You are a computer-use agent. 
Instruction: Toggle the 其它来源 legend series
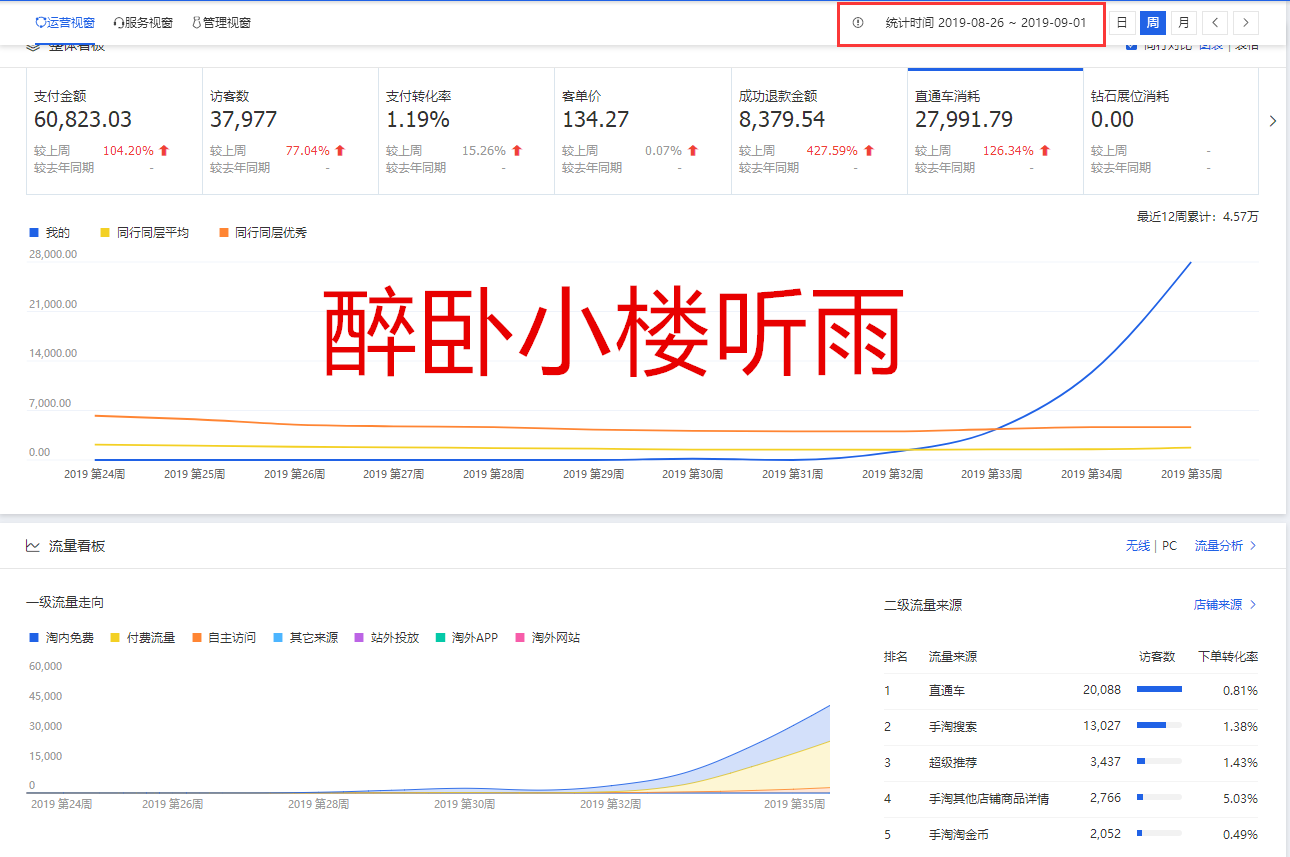[305, 637]
